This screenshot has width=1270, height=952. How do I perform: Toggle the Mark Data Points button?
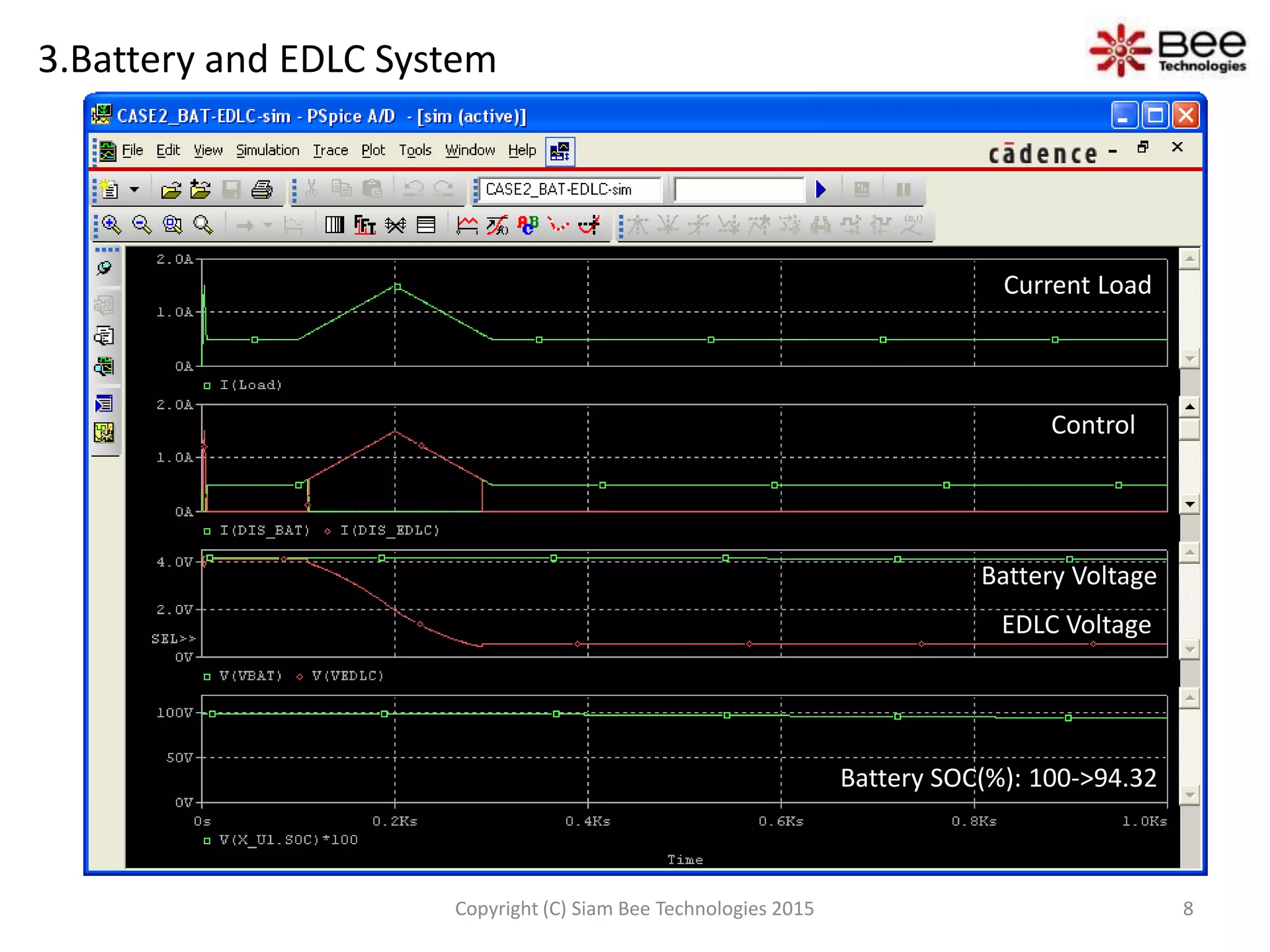(x=558, y=224)
